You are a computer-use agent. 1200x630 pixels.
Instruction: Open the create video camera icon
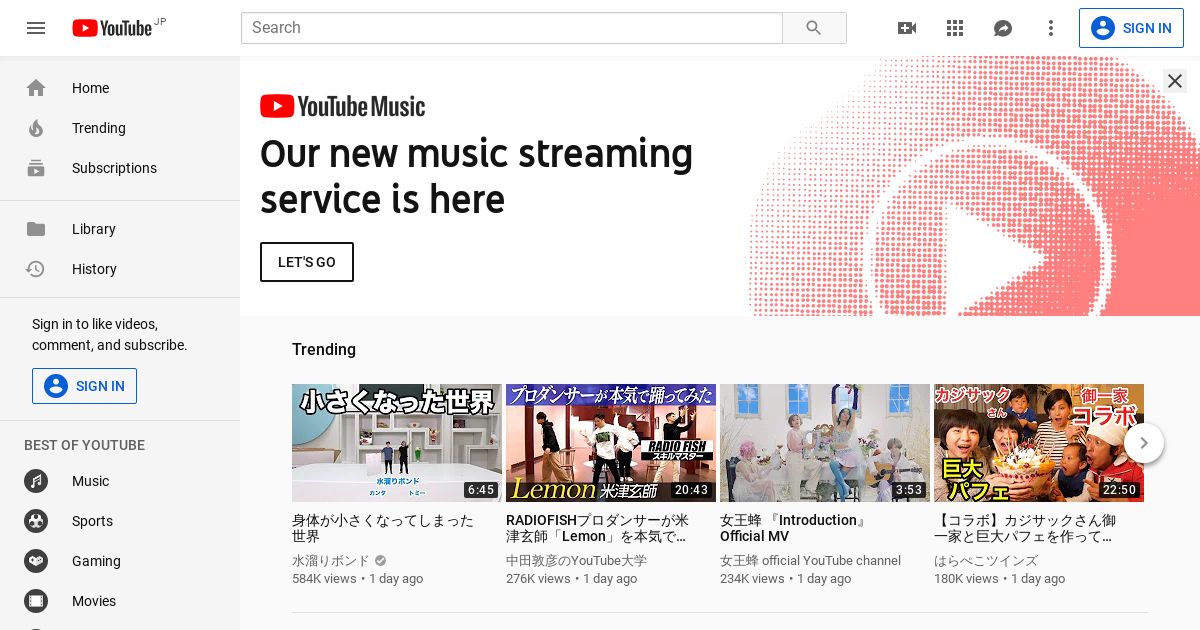[x=907, y=28]
